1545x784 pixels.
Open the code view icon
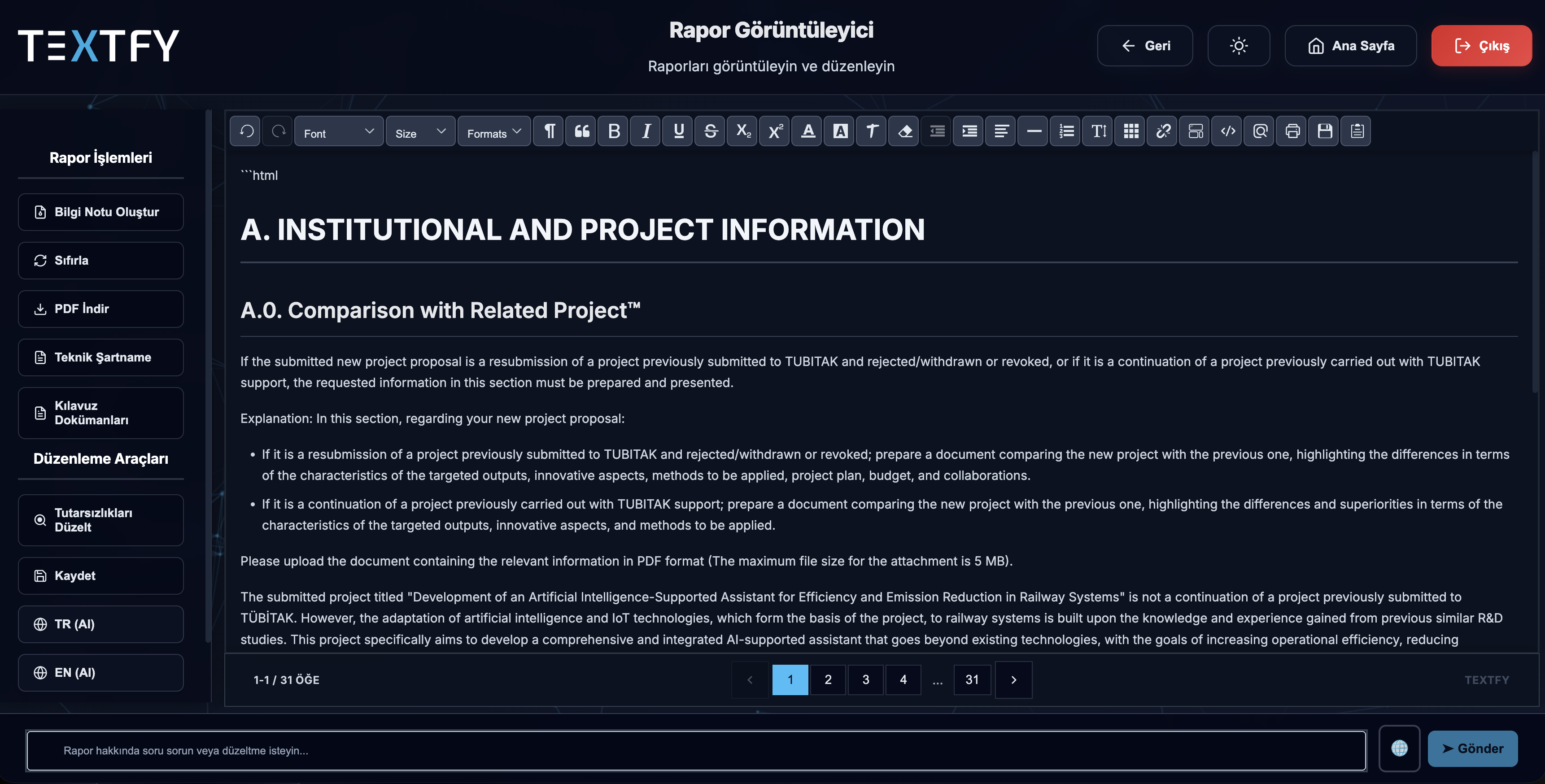pos(1227,131)
